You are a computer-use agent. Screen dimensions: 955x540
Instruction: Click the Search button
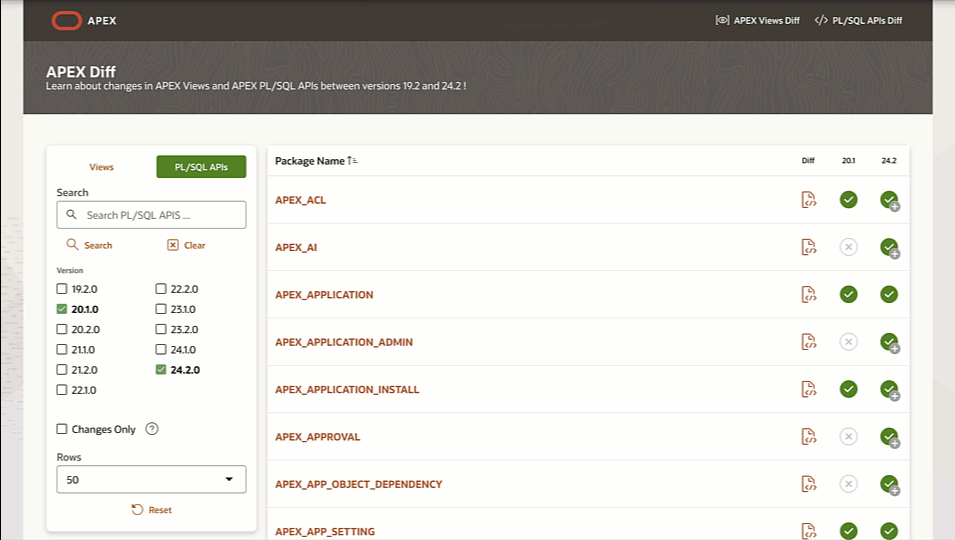[x=90, y=245]
